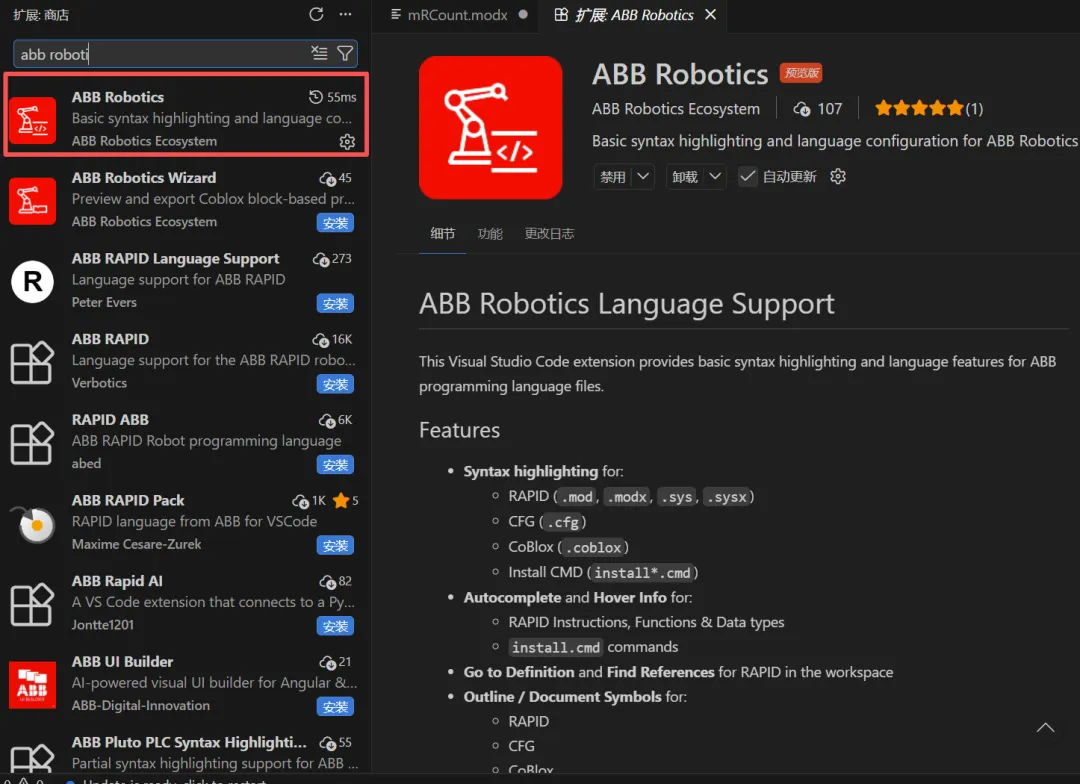1080x784 pixels.
Task: Click the .modx code label
Action: click(627, 497)
